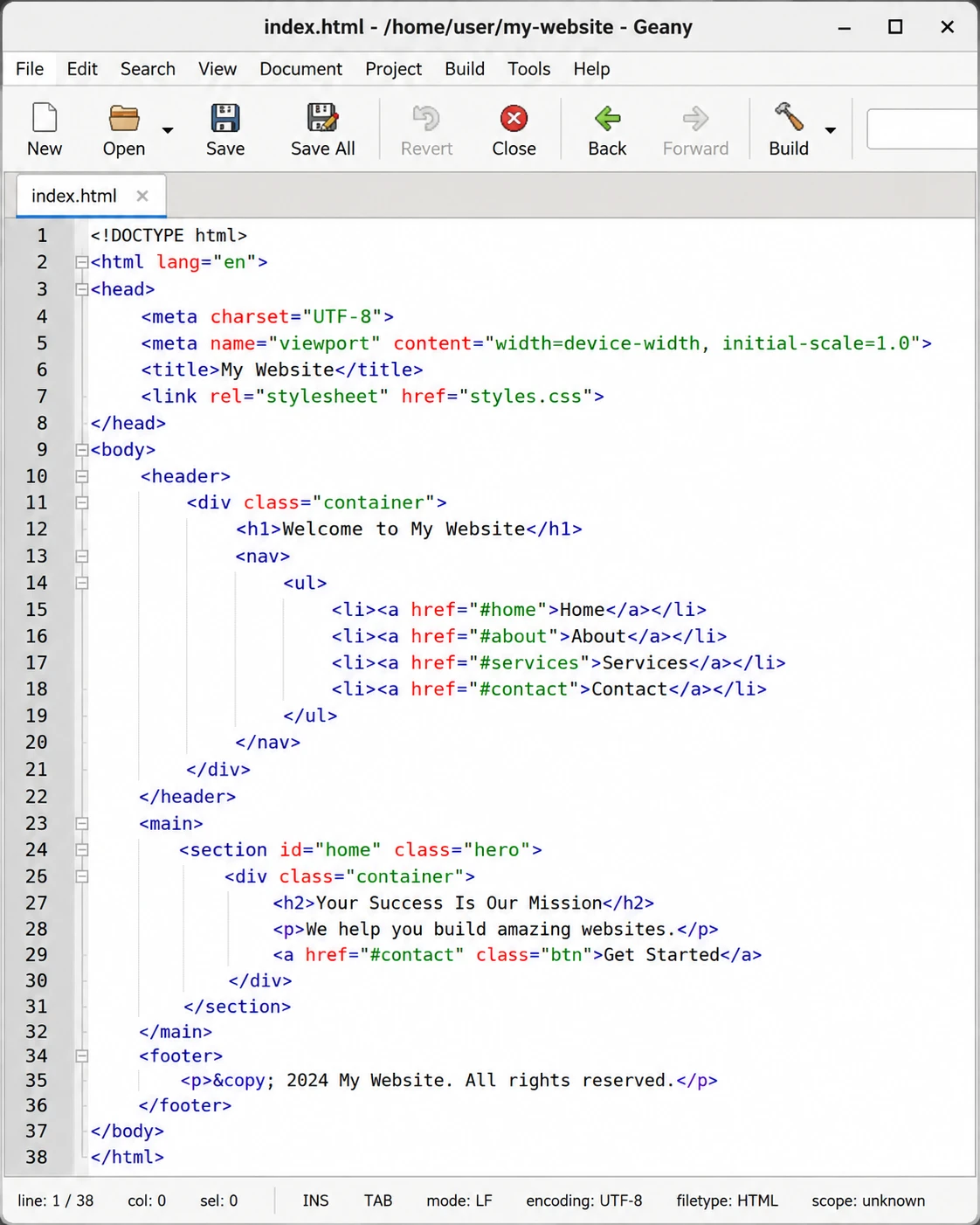980x1225 pixels.
Task: Click the Build hammer icon
Action: click(x=789, y=116)
